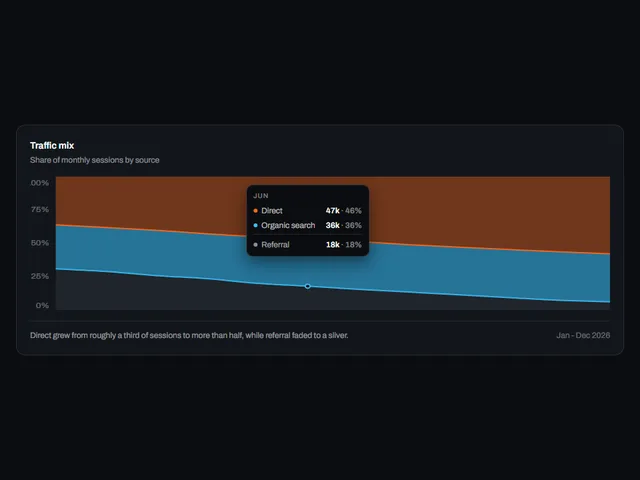This screenshot has height=480, width=640.
Task: Click the 0% y-axis label
Action: (x=42, y=305)
